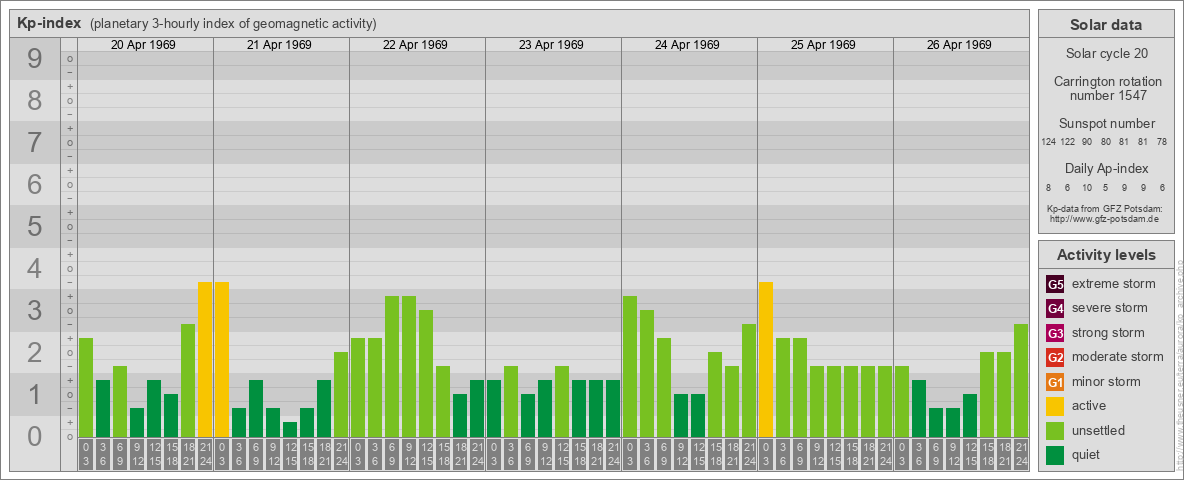Click the Carrington rotation number 1547 text
Viewport: 1184px width, 480px height.
(x=1106, y=88)
